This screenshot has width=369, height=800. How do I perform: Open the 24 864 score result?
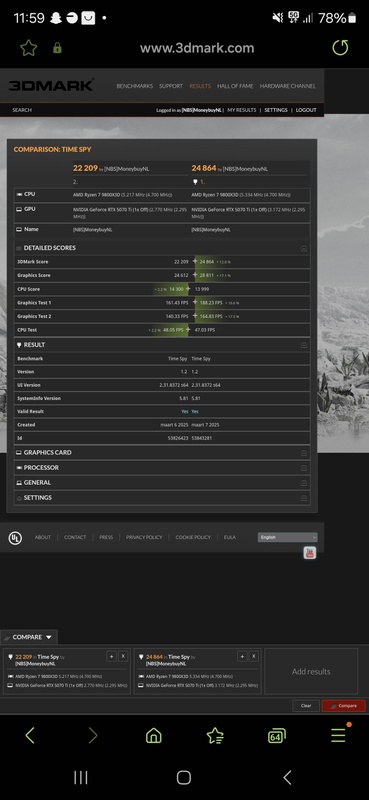click(204, 168)
